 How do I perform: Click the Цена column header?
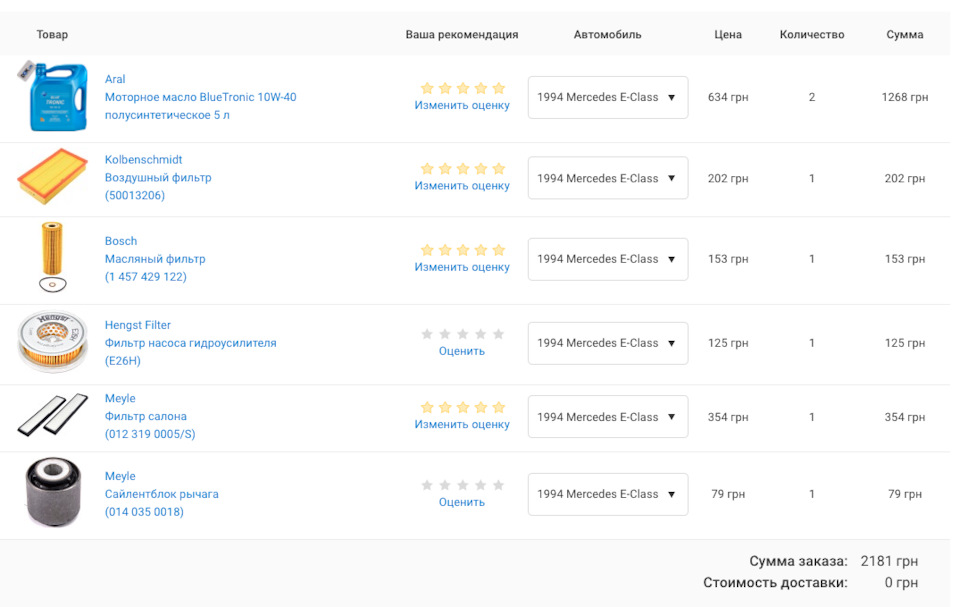click(728, 34)
